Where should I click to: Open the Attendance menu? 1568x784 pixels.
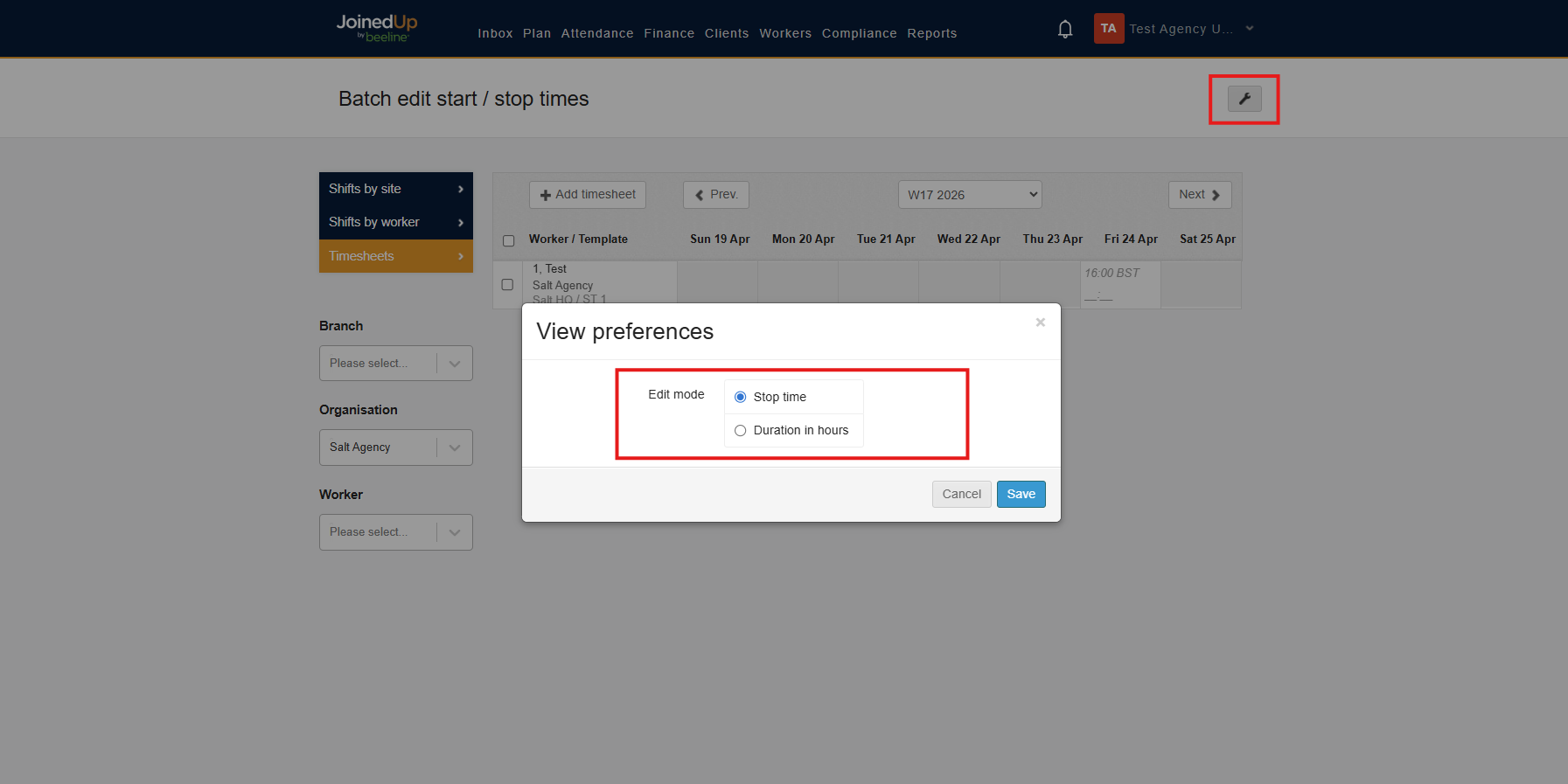click(x=597, y=33)
